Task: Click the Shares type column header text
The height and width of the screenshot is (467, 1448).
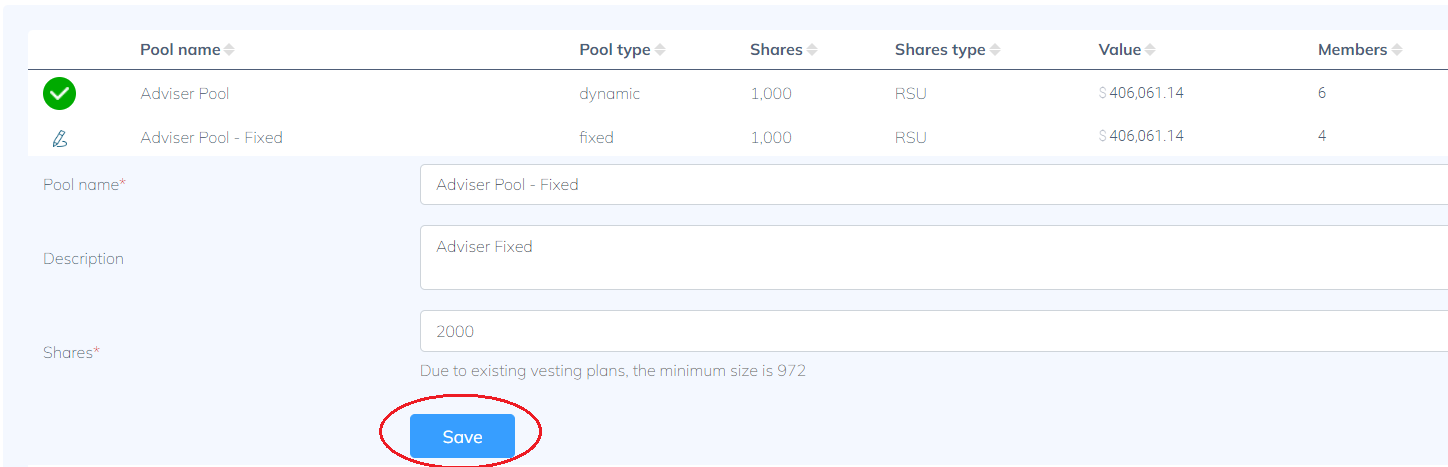Action: click(939, 50)
